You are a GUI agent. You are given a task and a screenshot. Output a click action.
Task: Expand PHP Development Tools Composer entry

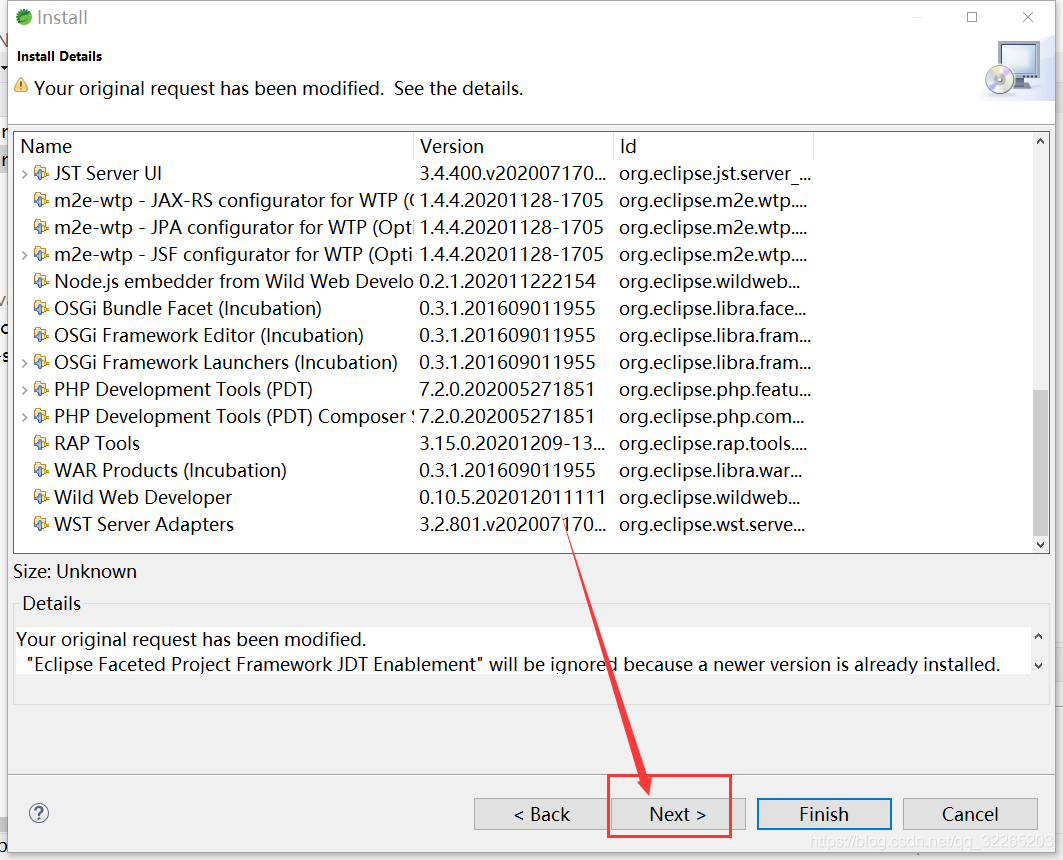24,417
